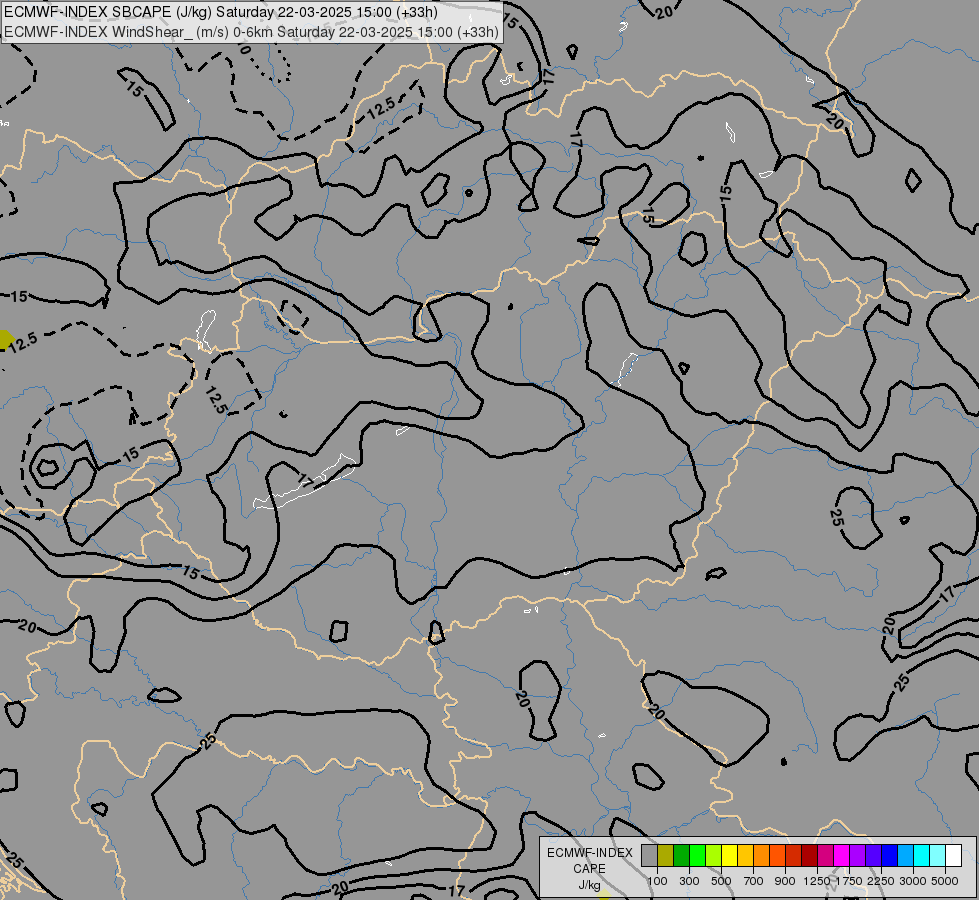
Task: Click the 1750 legend value label
Action: [x=849, y=881]
